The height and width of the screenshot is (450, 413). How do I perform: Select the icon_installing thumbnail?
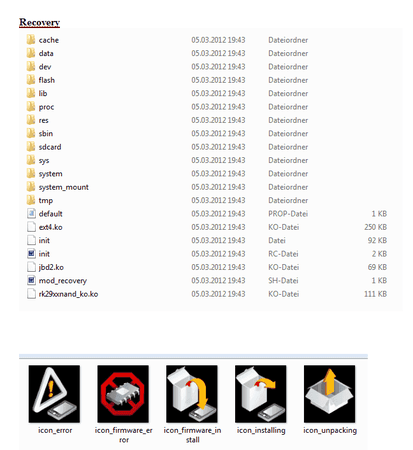coord(261,394)
